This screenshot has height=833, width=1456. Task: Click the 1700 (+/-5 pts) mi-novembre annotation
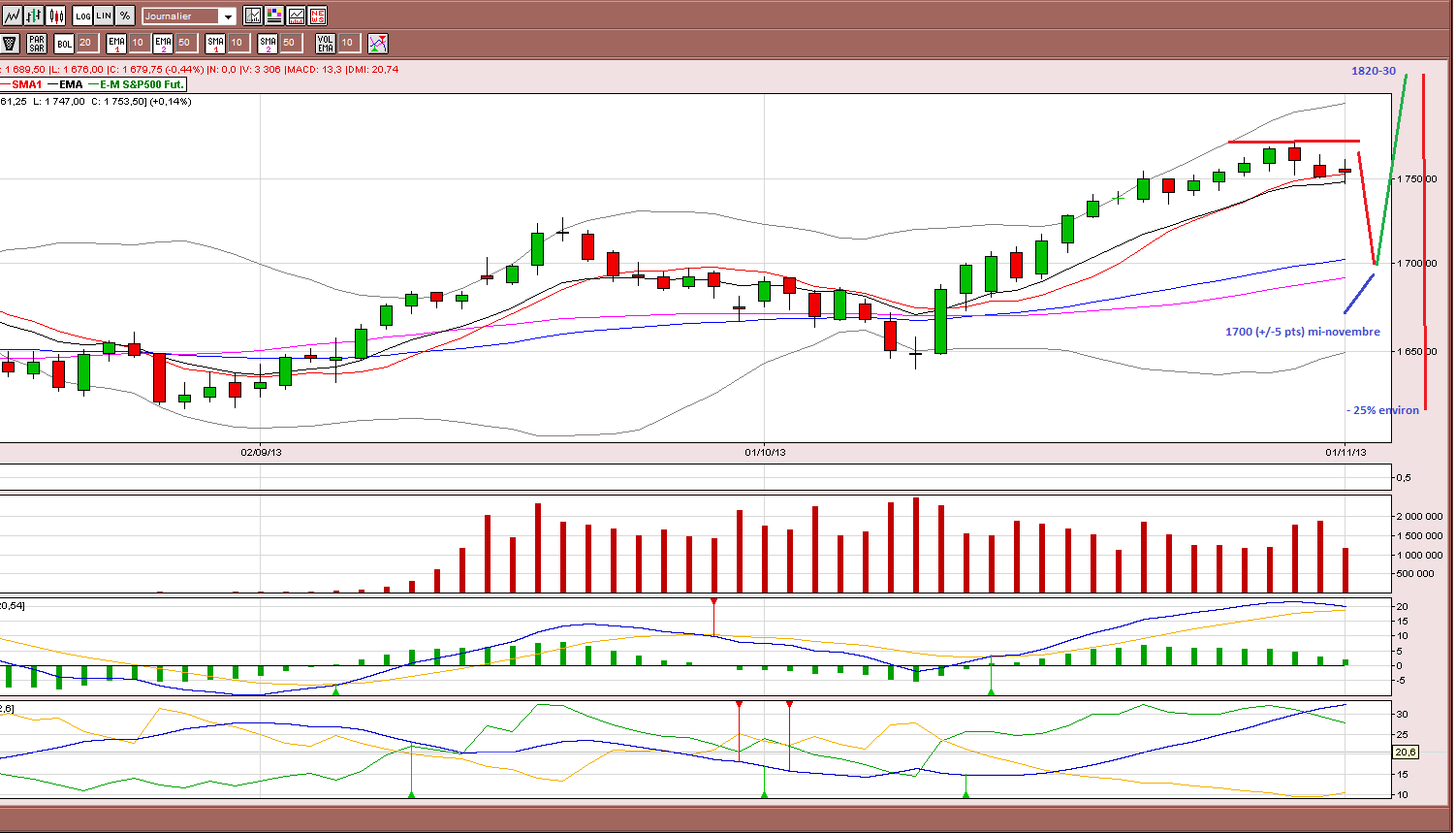[1302, 332]
